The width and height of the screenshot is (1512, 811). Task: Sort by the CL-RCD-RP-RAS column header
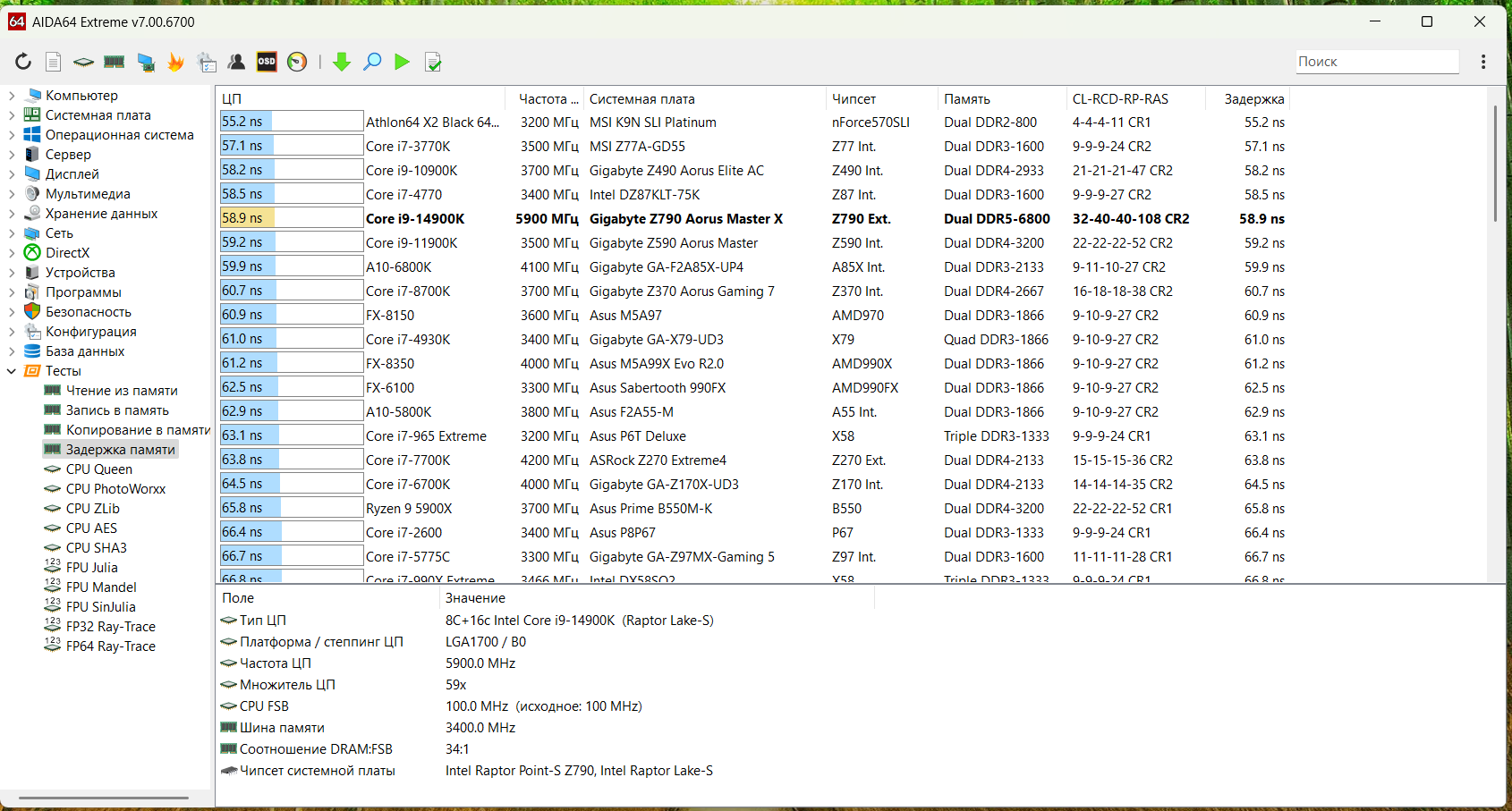point(1136,99)
